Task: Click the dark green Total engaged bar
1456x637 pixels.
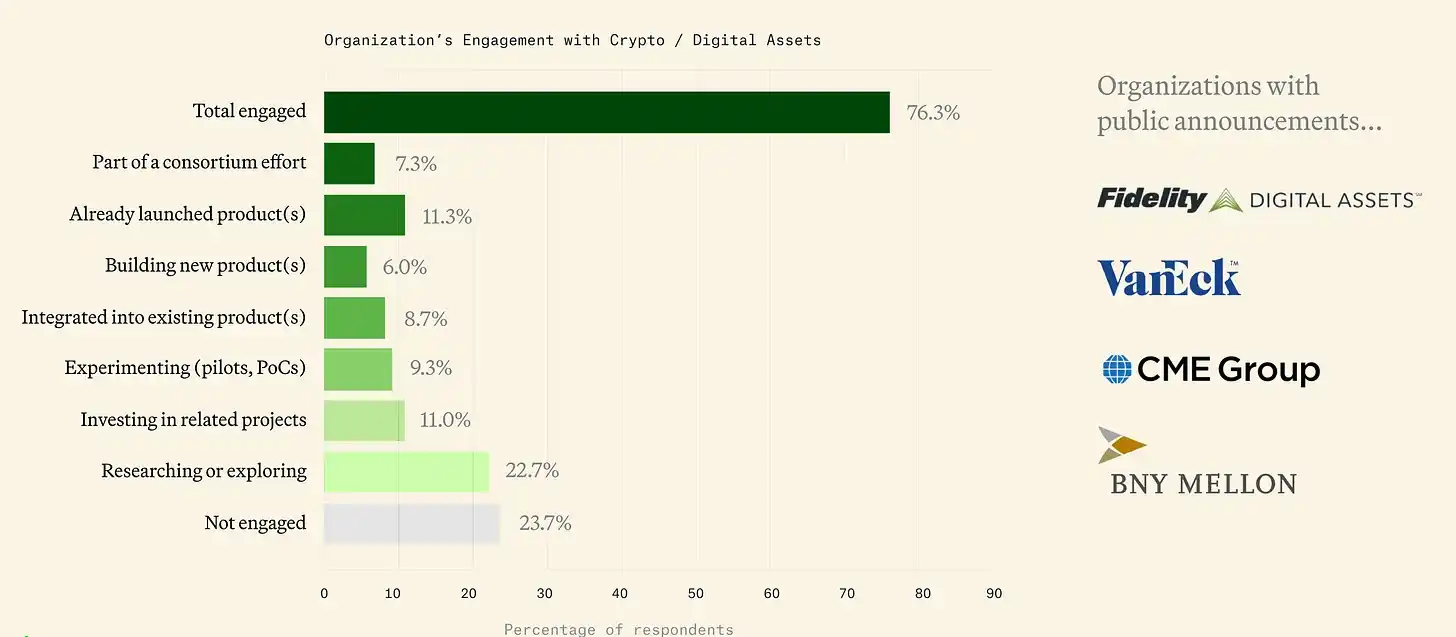Action: 606,112
